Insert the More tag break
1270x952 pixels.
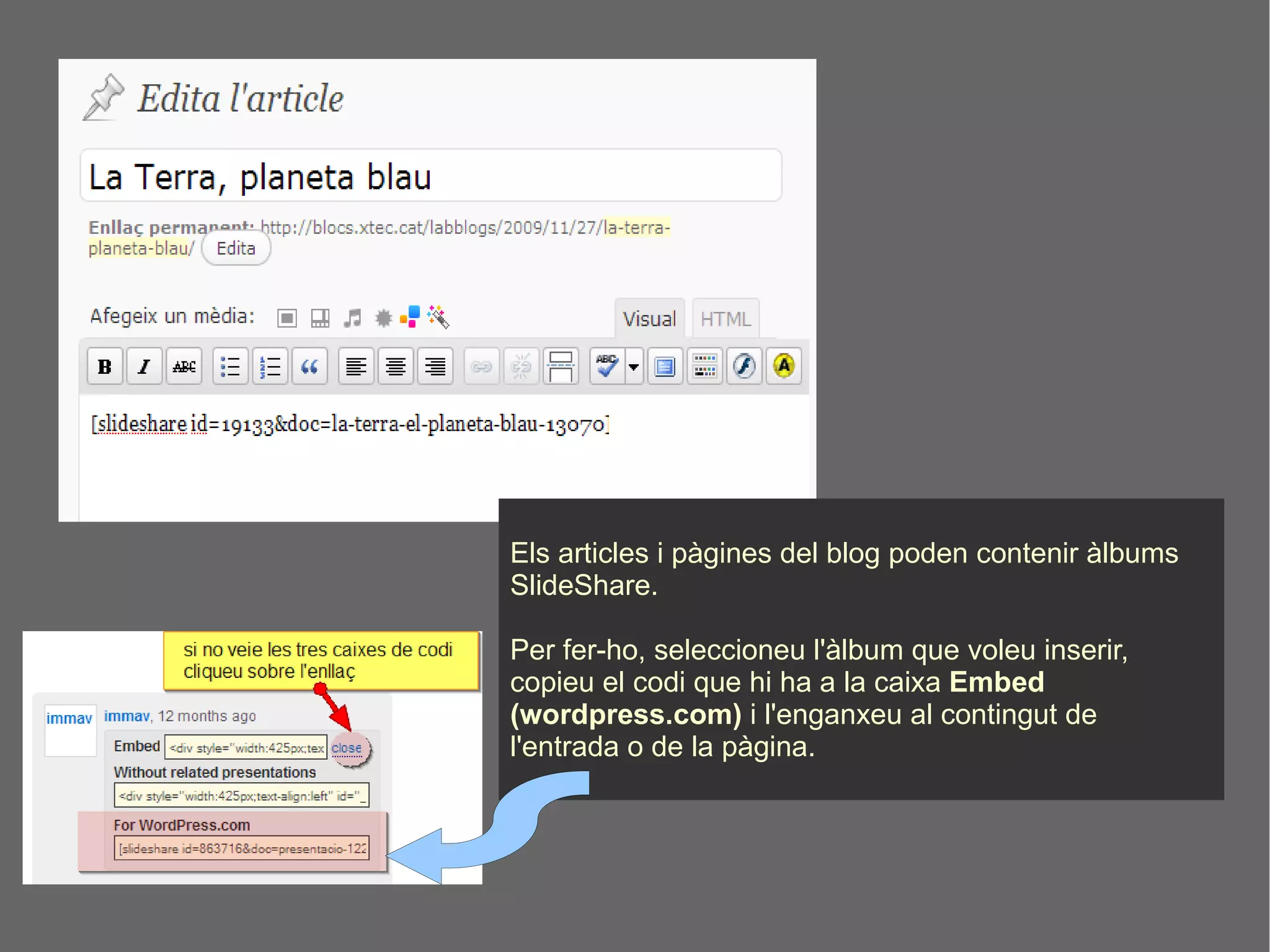(x=561, y=367)
